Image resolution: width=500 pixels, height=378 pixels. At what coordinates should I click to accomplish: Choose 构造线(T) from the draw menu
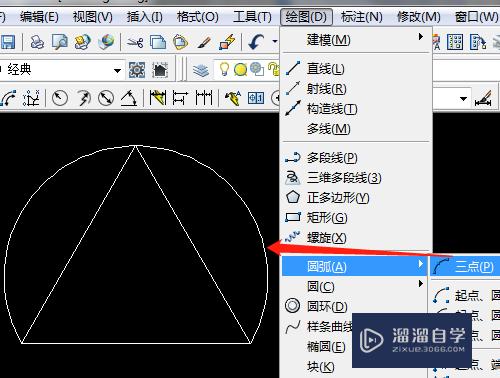(x=356, y=109)
